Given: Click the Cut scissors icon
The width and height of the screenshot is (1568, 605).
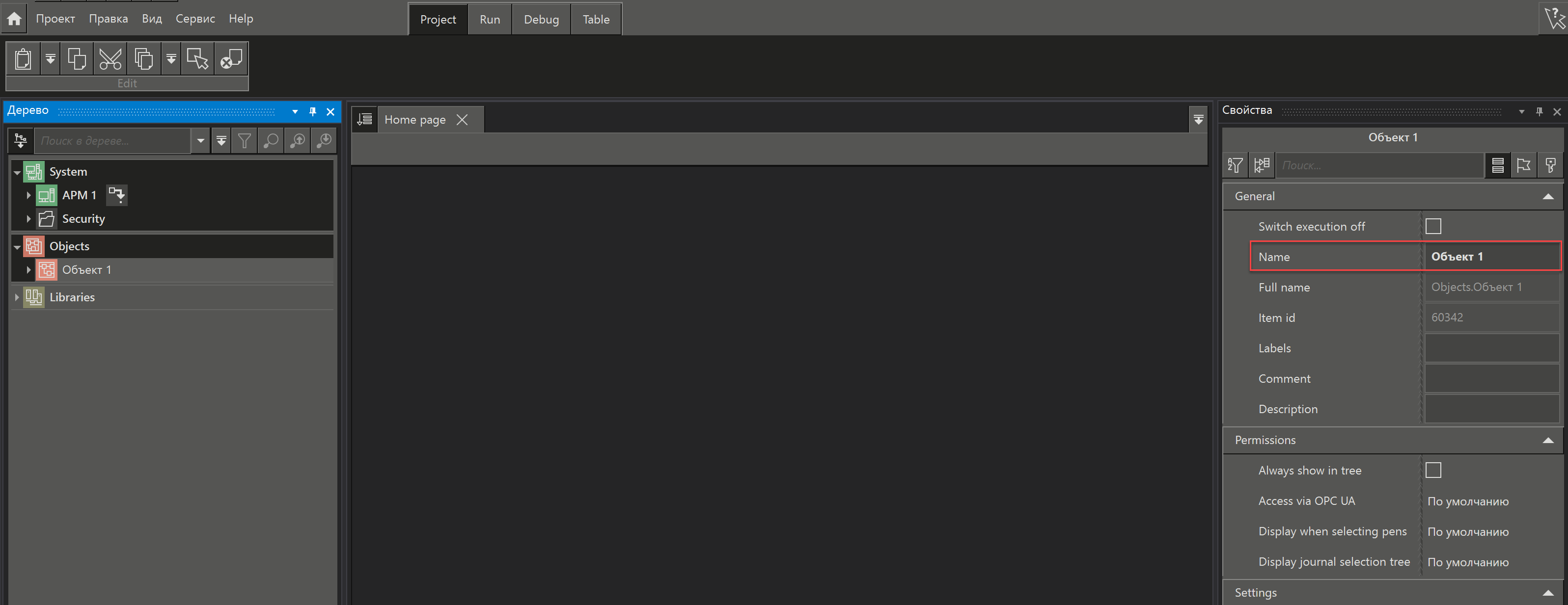Looking at the screenshot, I should pos(110,59).
